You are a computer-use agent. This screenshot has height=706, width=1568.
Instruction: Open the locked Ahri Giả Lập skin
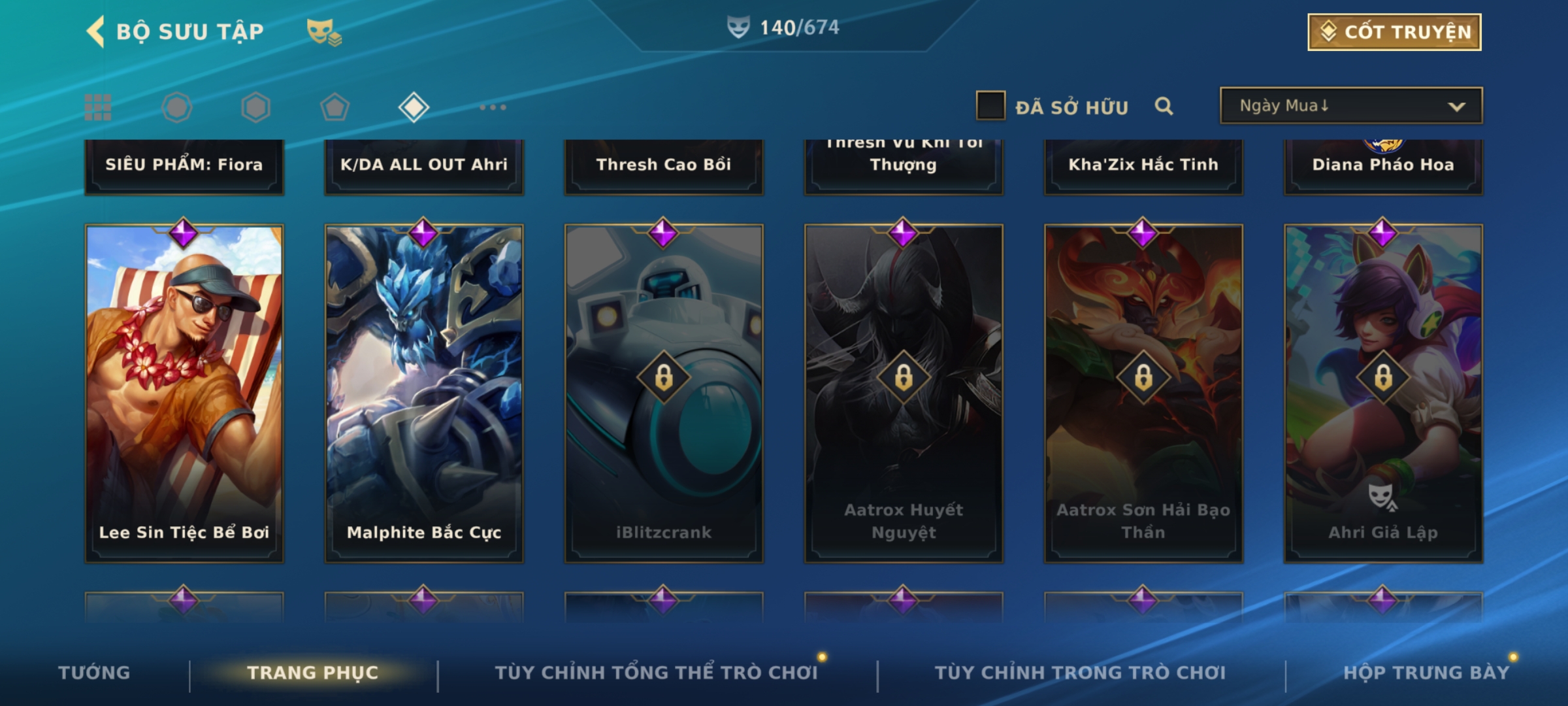pyautogui.click(x=1383, y=394)
